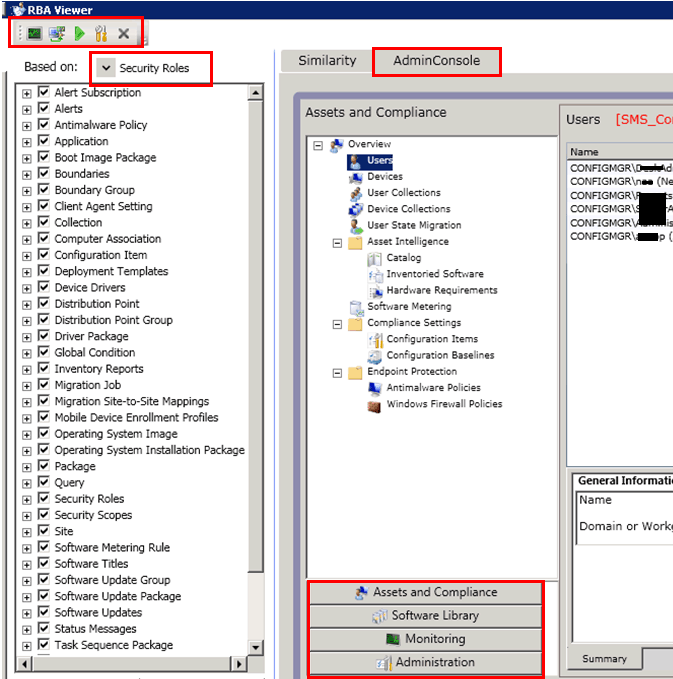
Task: Collapse the Endpoint Protection node
Action: click(x=337, y=373)
